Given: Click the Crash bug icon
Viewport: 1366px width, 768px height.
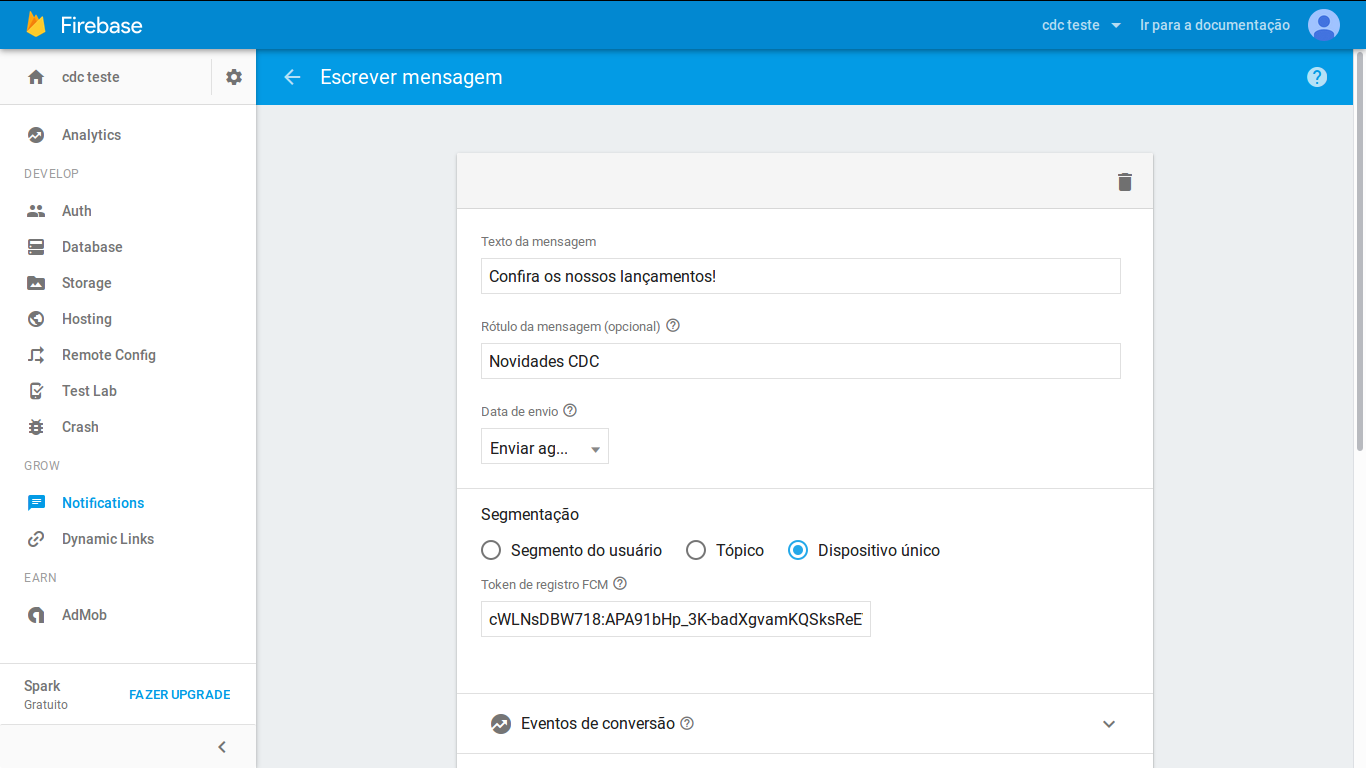Looking at the screenshot, I should 36,427.
